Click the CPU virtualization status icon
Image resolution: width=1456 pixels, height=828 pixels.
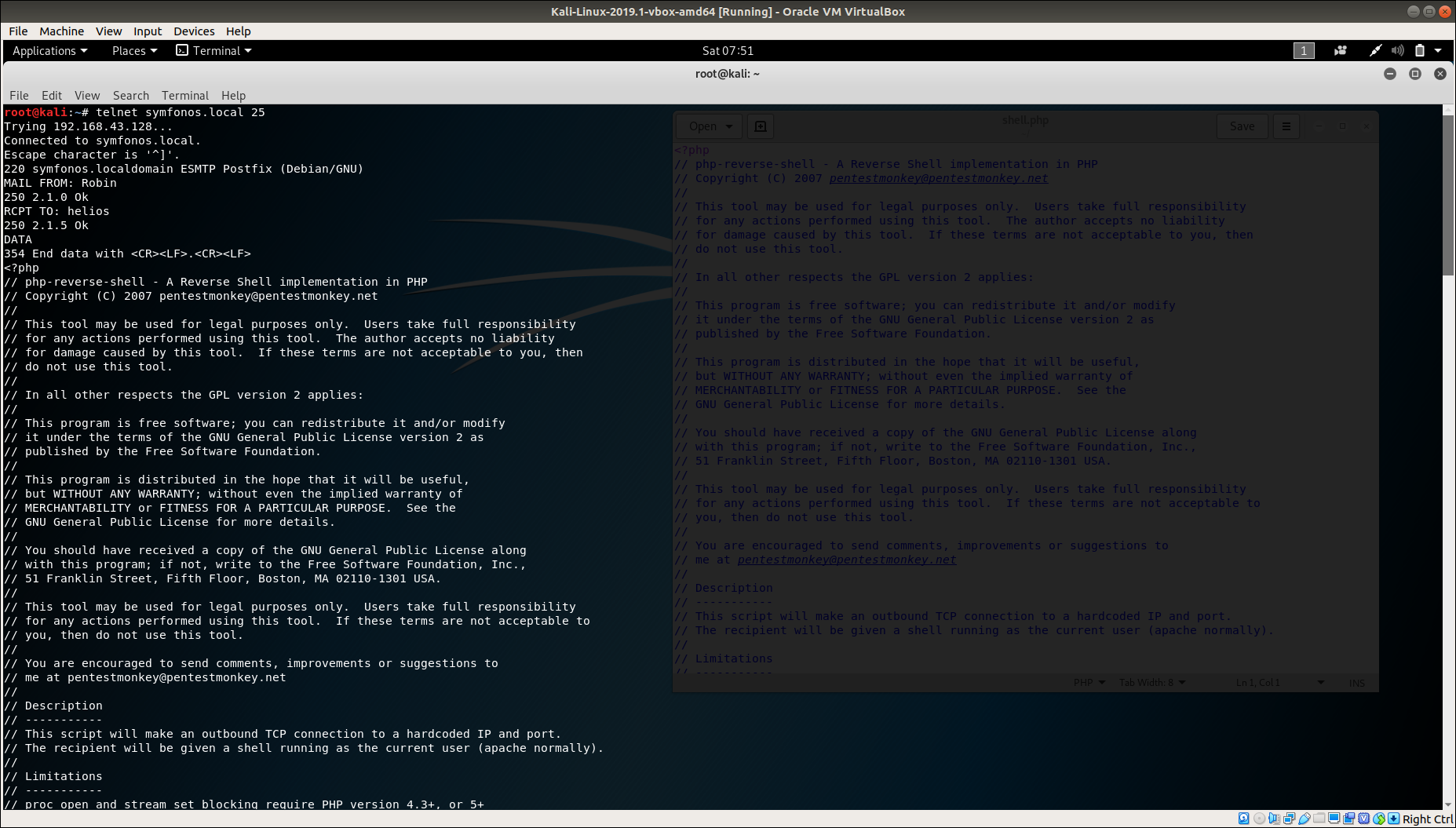click(x=1363, y=819)
